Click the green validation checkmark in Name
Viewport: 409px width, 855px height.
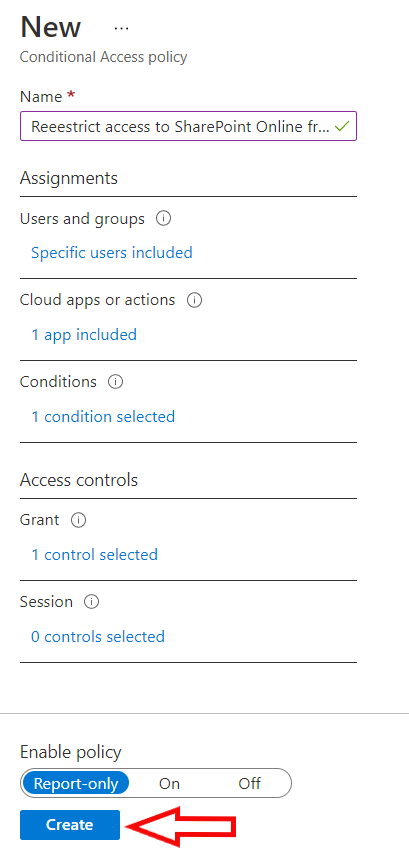click(x=341, y=127)
